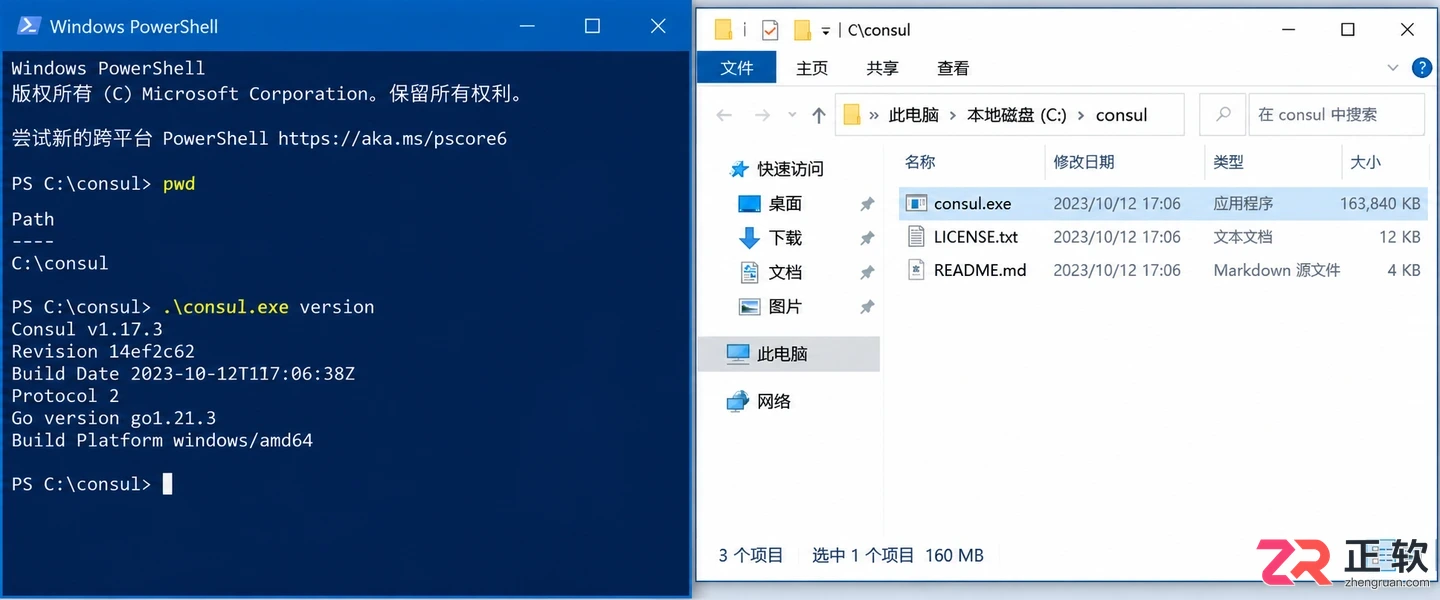
Task: Sort files by the 修改日期 column header
Action: (1084, 162)
